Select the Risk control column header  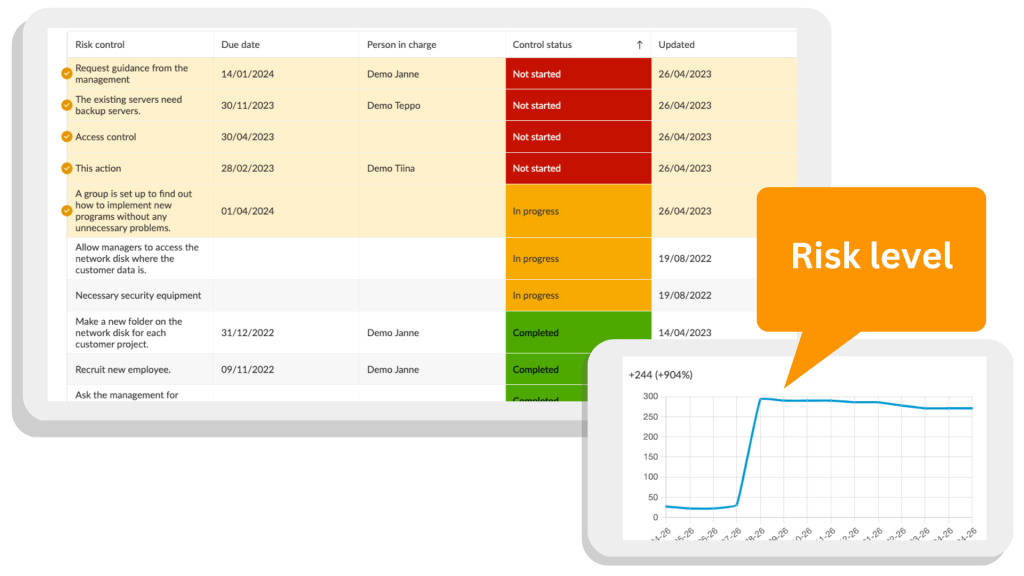(x=100, y=44)
